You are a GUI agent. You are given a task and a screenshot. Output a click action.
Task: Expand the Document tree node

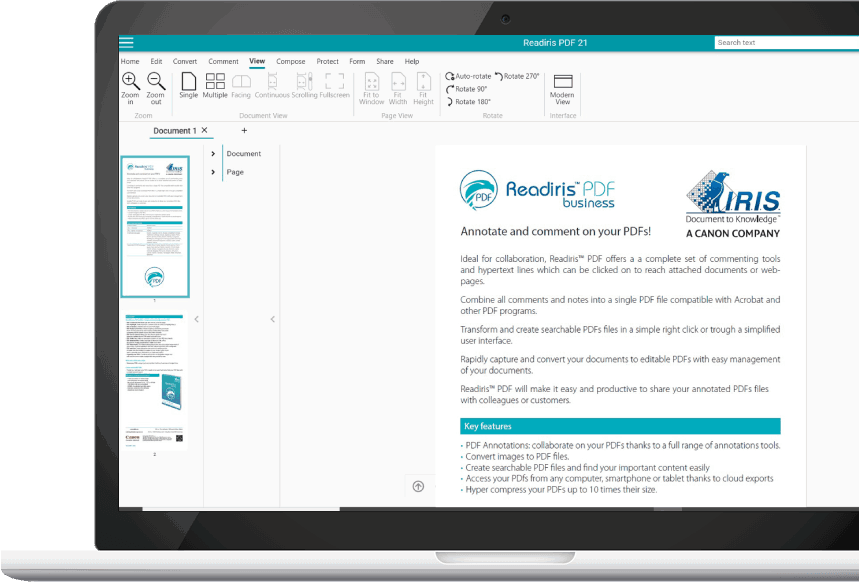(x=213, y=154)
